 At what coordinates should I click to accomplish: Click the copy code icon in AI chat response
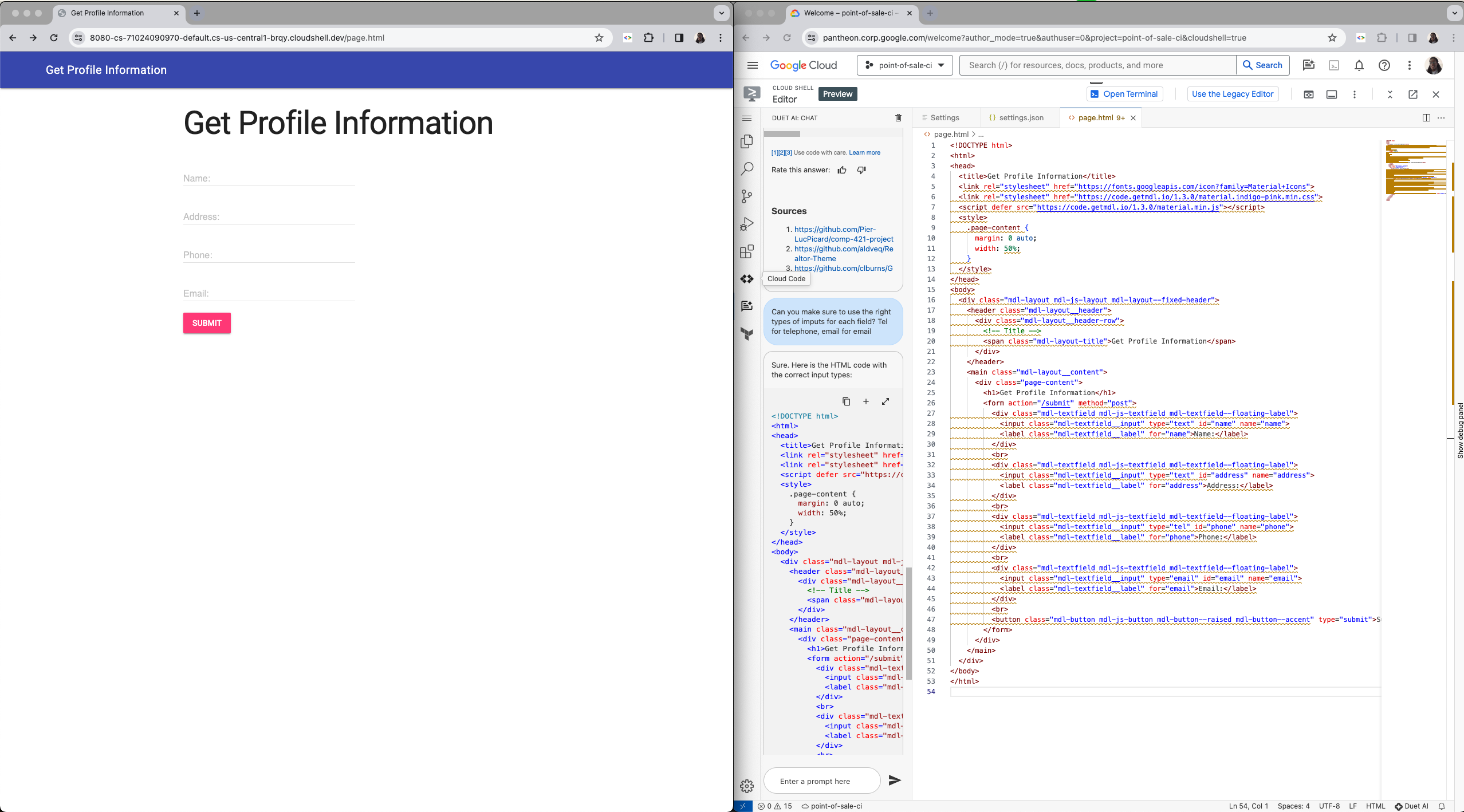(846, 401)
